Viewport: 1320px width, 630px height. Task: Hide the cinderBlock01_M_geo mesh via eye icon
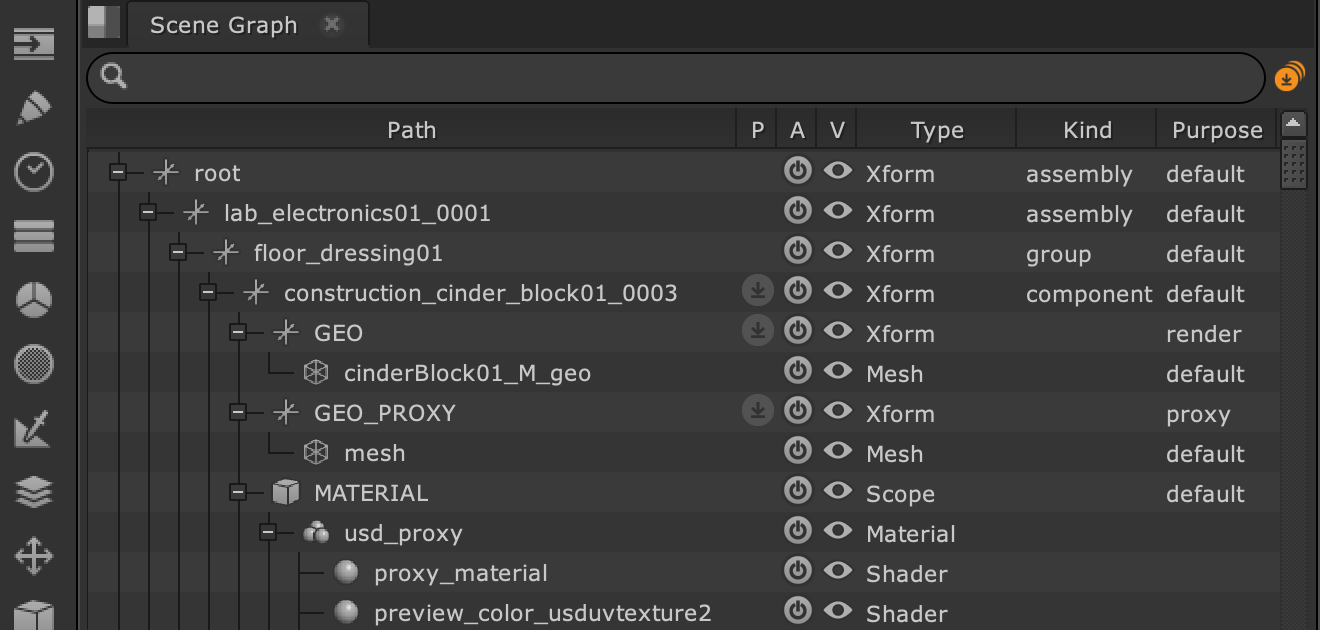pos(837,371)
